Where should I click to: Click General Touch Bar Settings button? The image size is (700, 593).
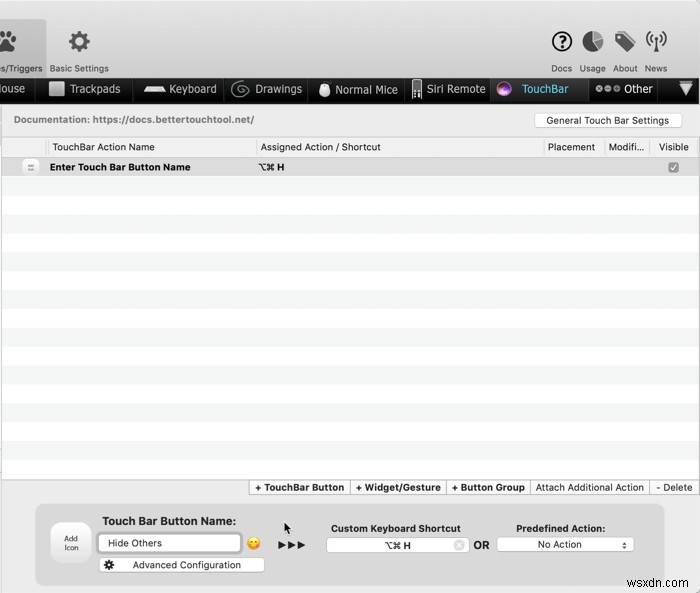608,120
